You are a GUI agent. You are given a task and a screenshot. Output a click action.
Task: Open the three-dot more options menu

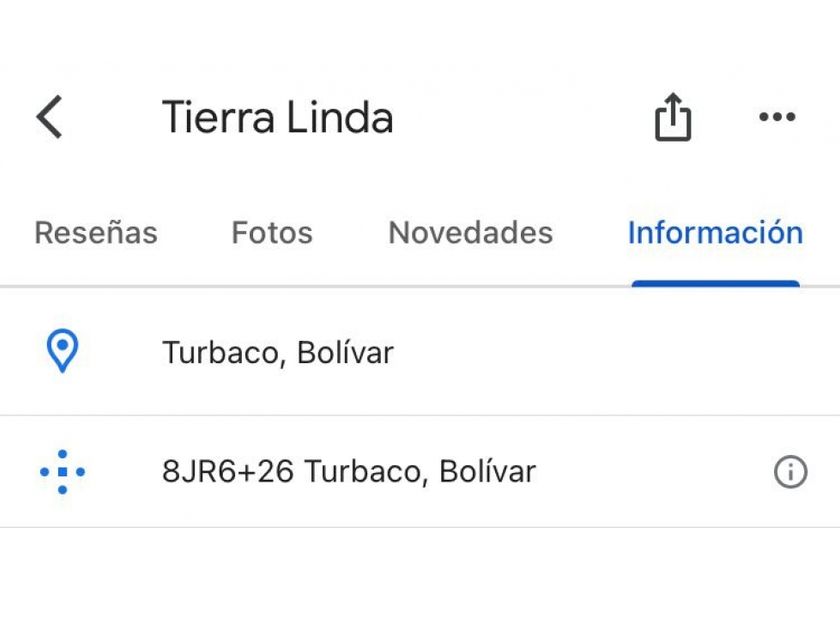click(x=777, y=117)
